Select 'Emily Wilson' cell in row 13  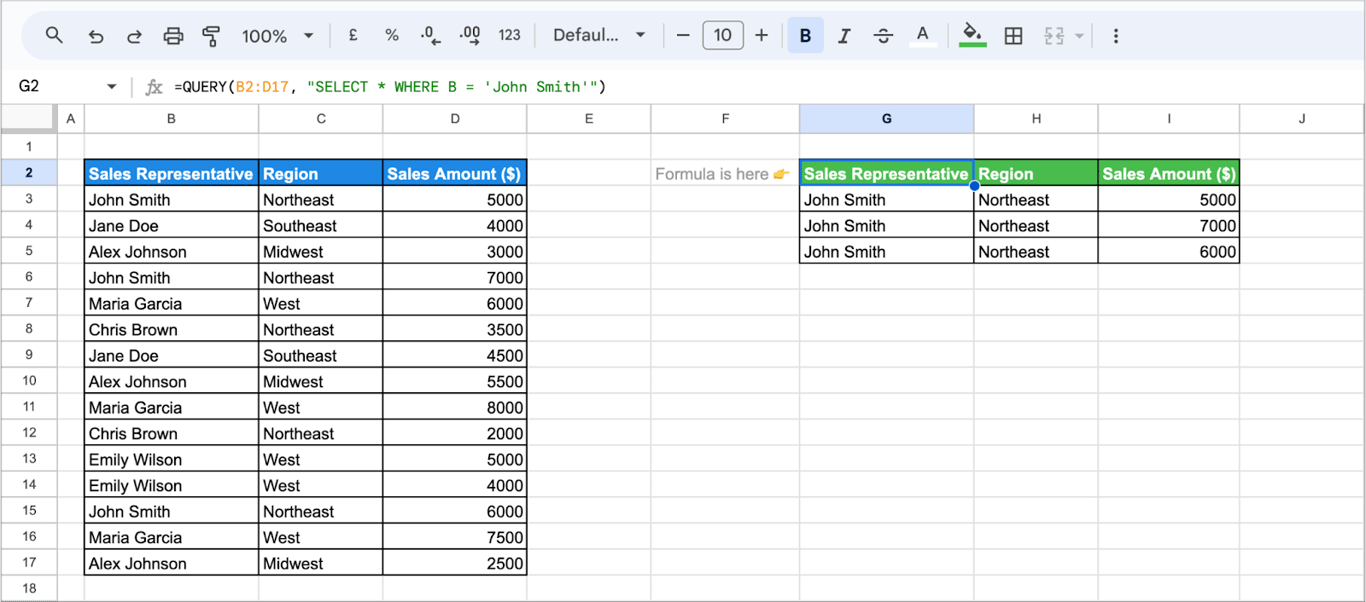coord(171,459)
